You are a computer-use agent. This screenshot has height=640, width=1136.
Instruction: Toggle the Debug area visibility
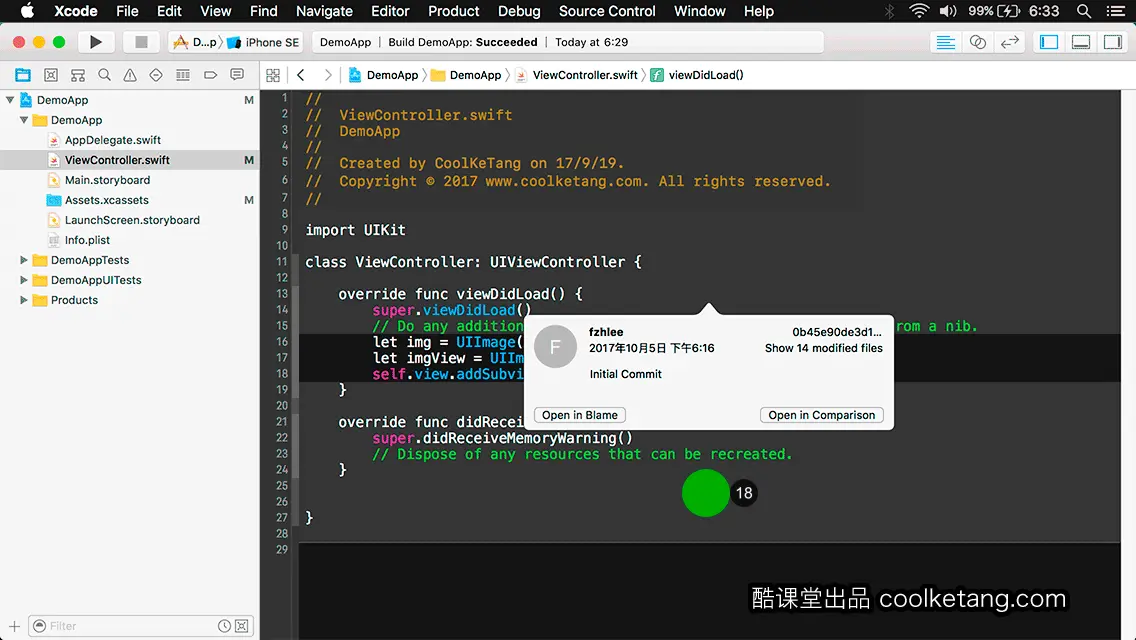pyautogui.click(x=1080, y=42)
